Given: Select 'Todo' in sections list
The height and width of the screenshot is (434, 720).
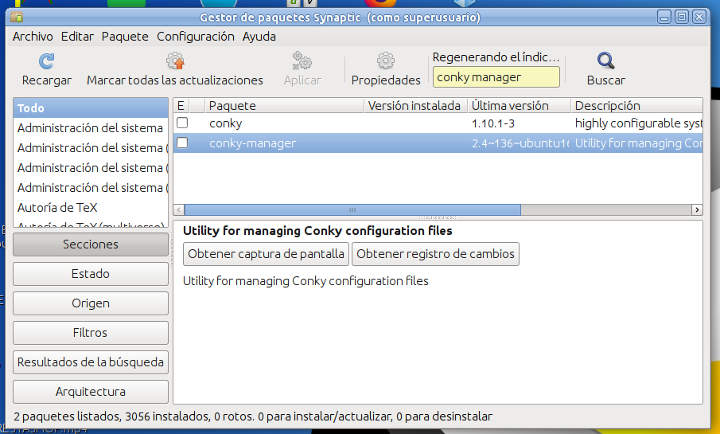Looking at the screenshot, I should 91,108.
